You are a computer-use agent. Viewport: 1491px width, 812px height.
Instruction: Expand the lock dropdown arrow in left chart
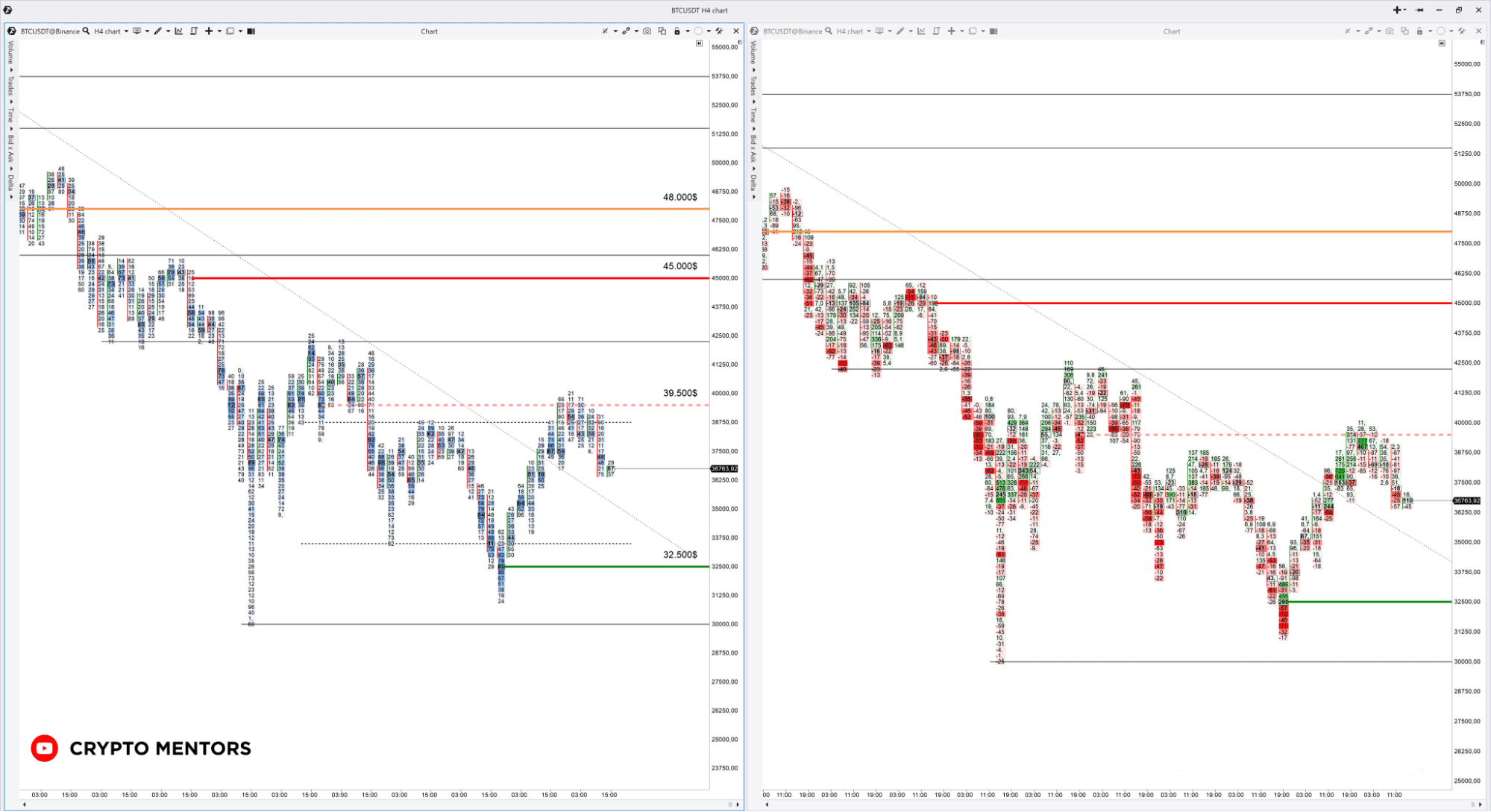[688, 31]
